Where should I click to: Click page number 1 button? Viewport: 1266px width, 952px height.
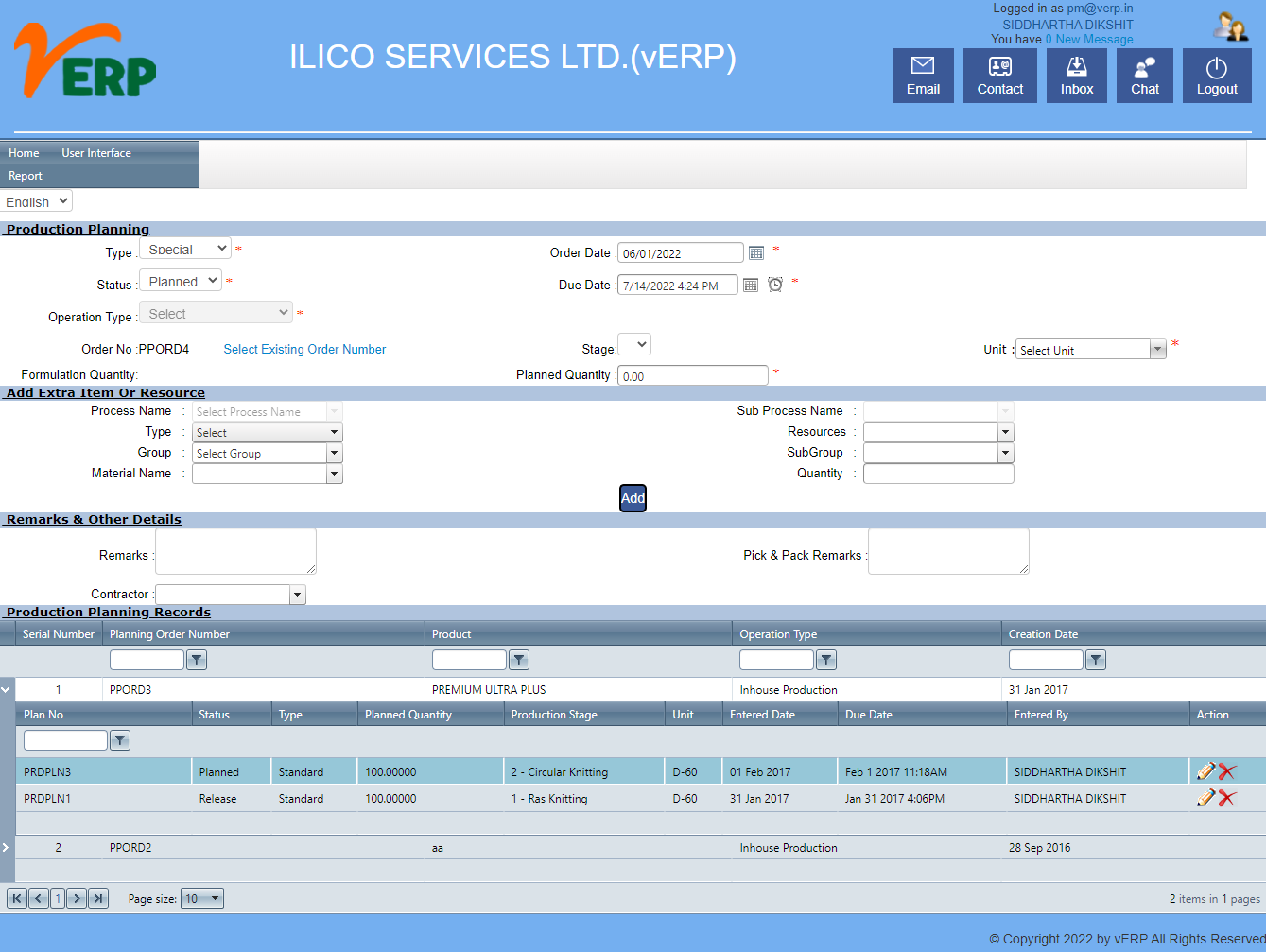click(58, 898)
